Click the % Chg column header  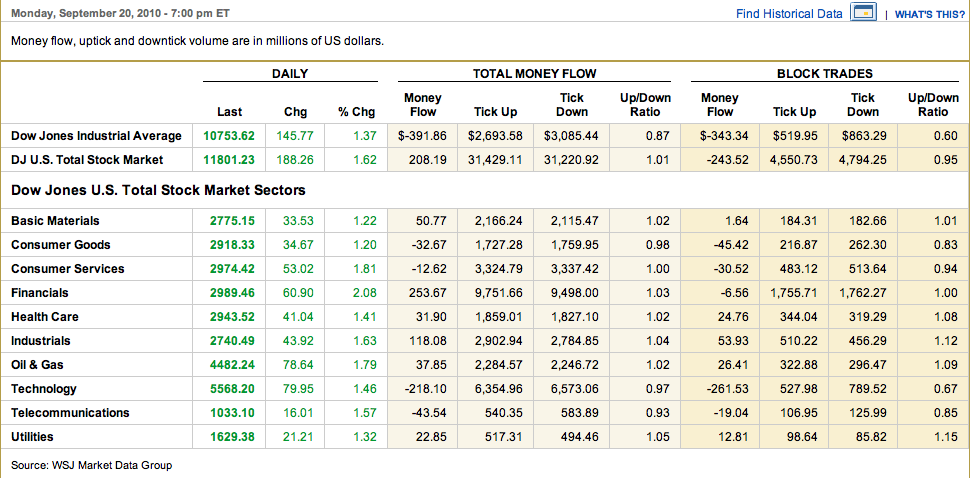[356, 112]
